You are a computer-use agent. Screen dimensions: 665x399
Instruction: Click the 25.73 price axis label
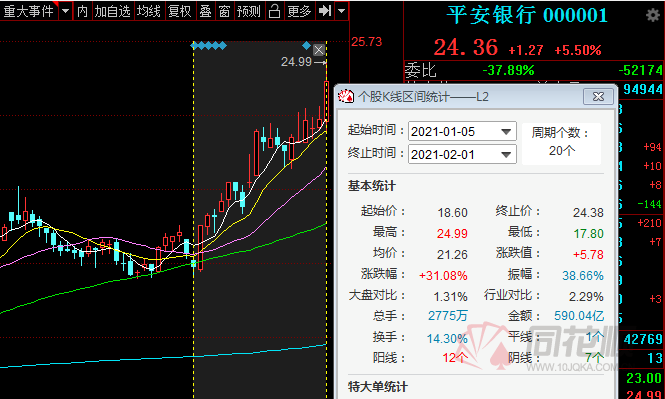[366, 42]
